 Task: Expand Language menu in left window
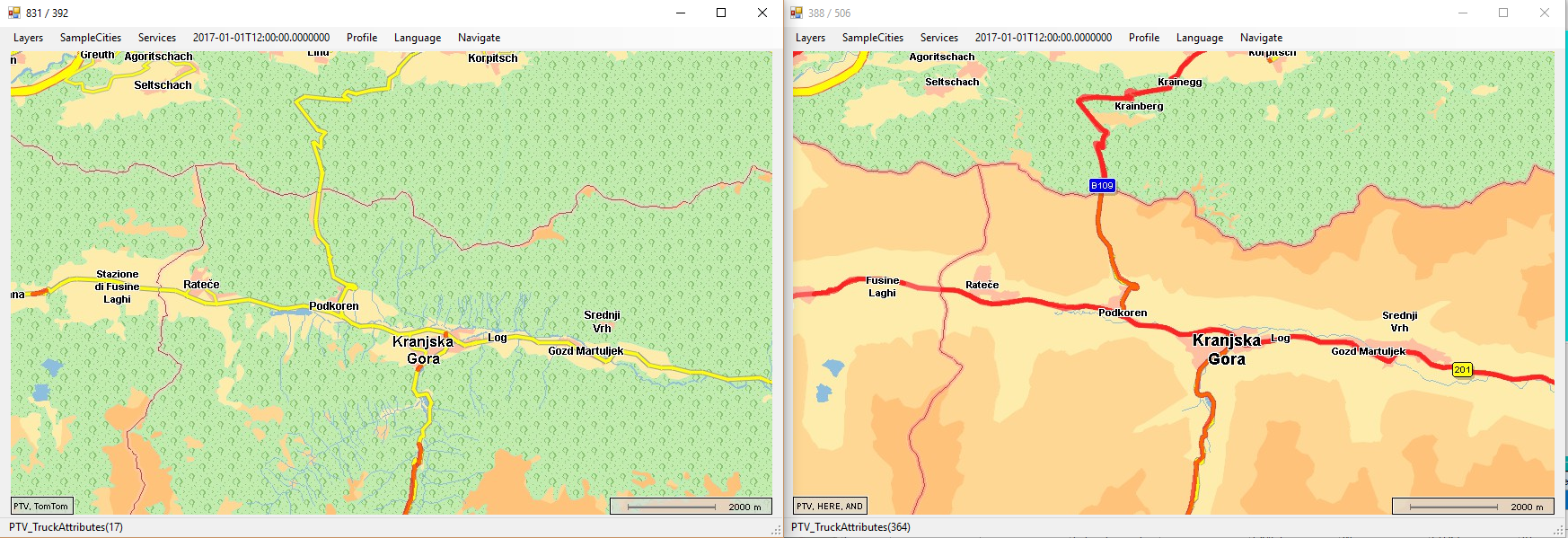417,38
